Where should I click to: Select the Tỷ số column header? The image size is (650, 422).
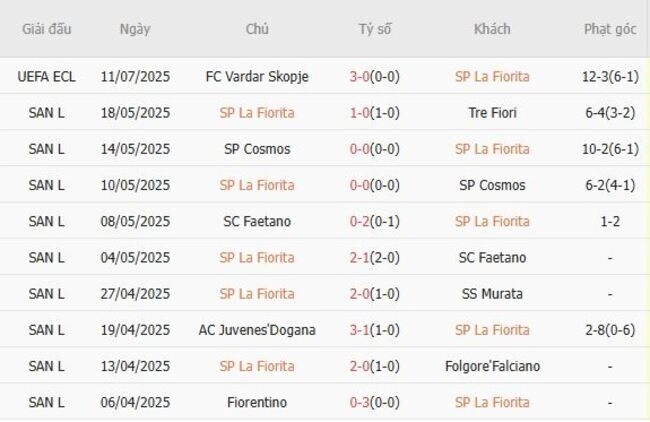(375, 29)
